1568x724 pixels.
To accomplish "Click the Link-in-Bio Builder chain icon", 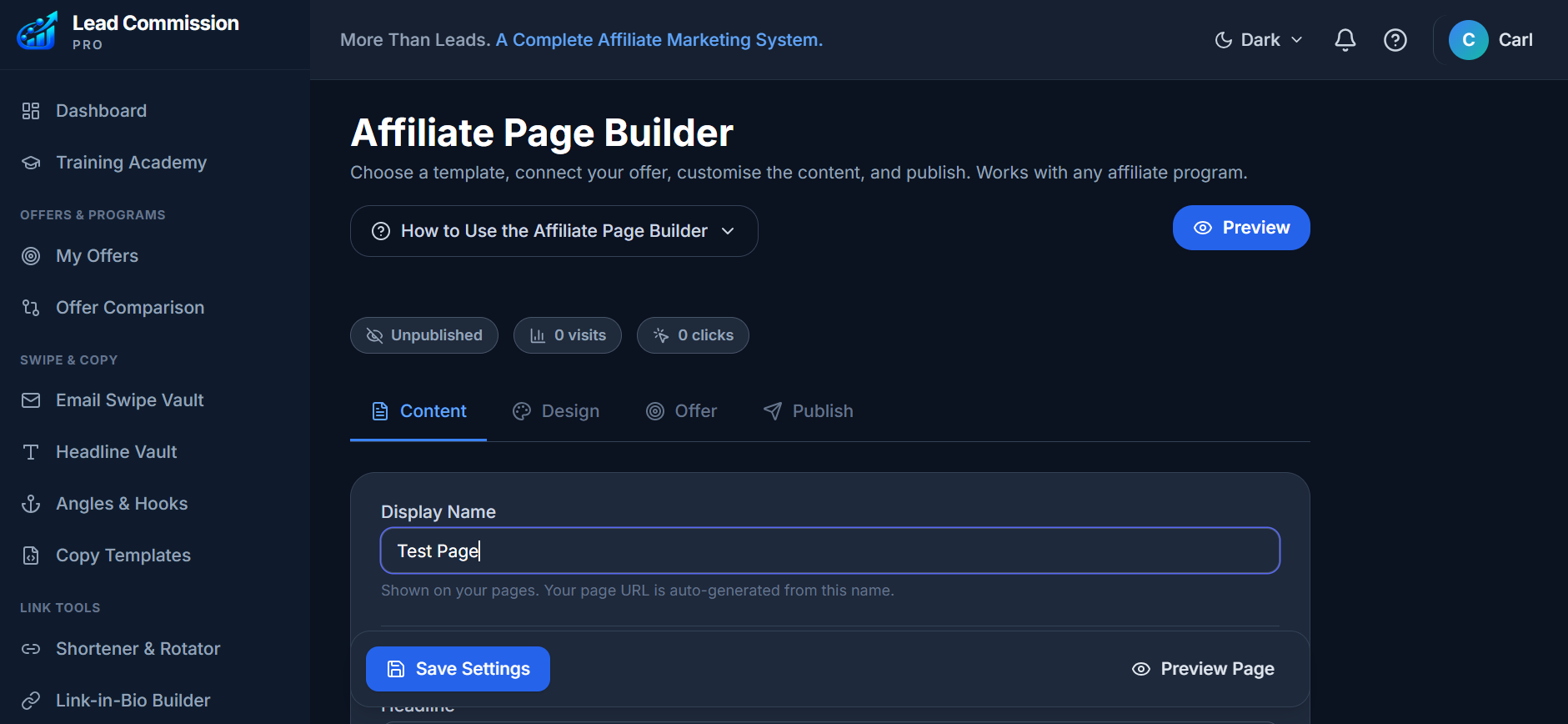I will (31, 701).
